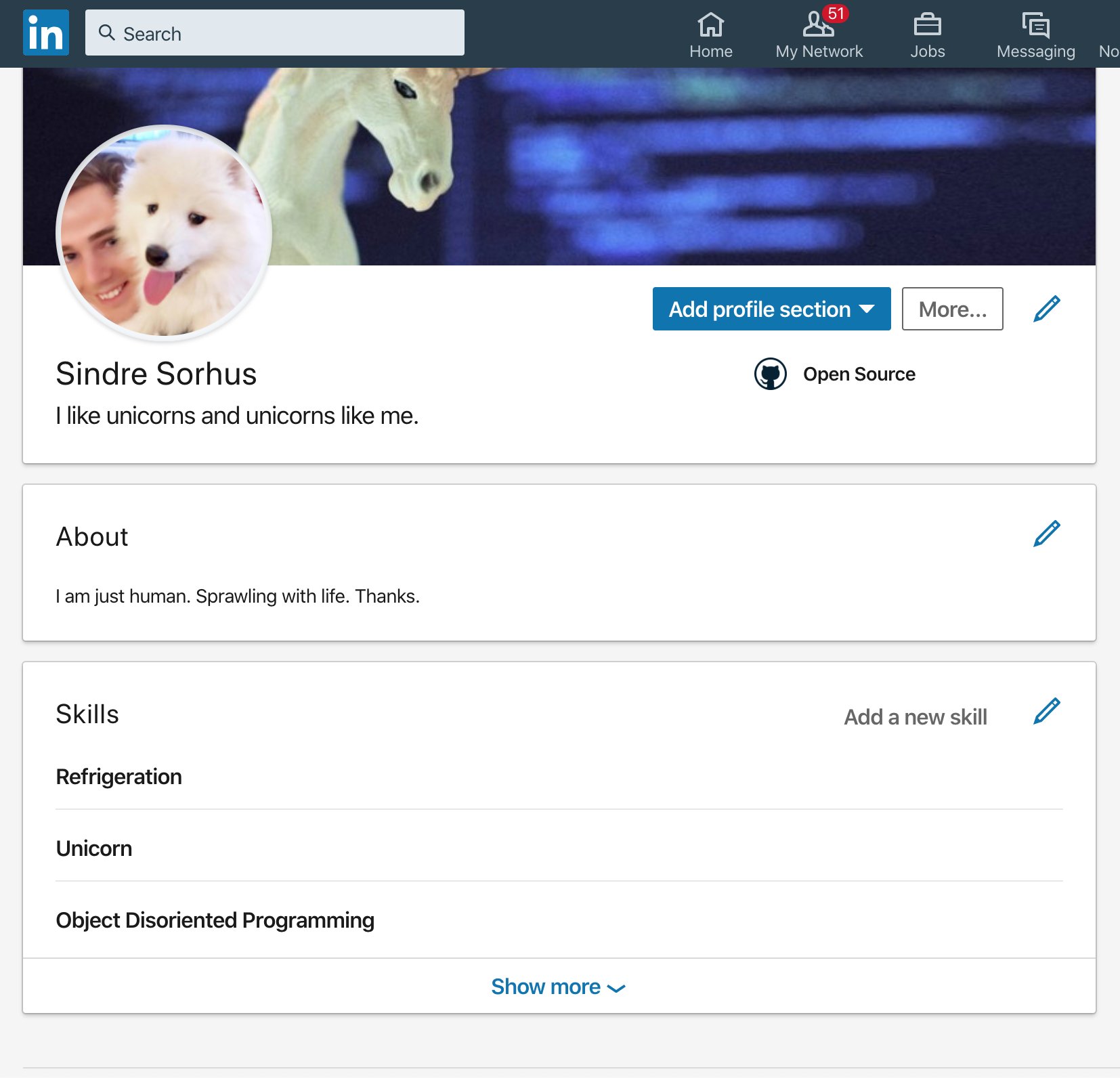Edit the About section
The image size is (1120, 1078).
pos(1046,534)
